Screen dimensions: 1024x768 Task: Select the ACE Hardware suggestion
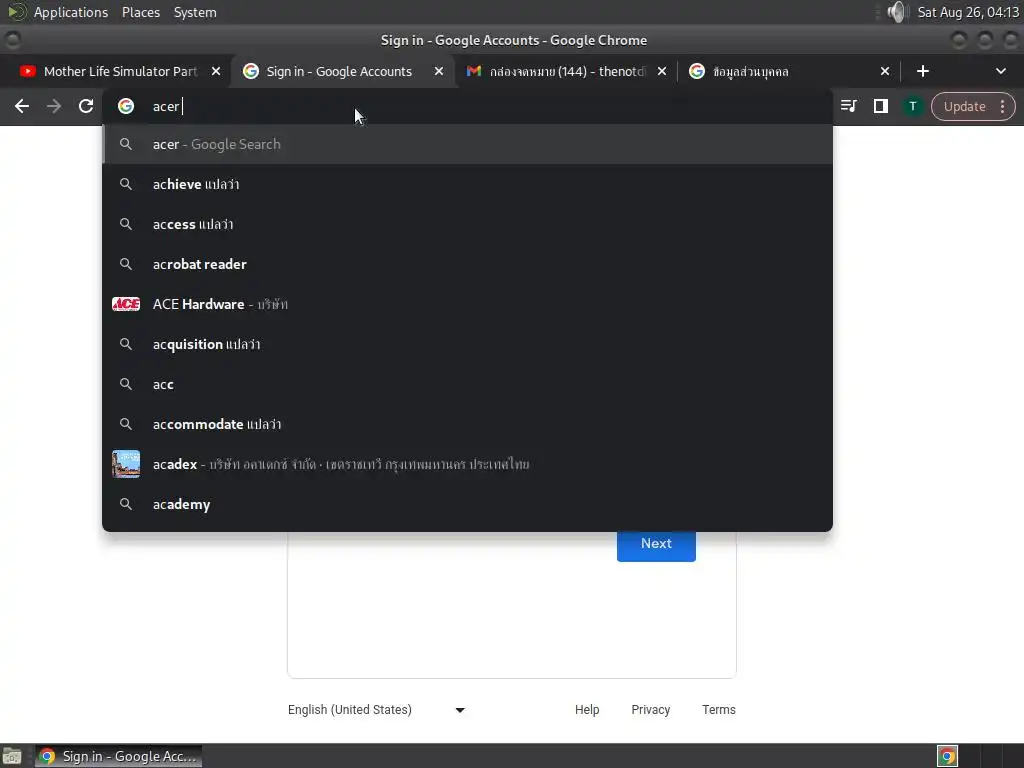(468, 304)
